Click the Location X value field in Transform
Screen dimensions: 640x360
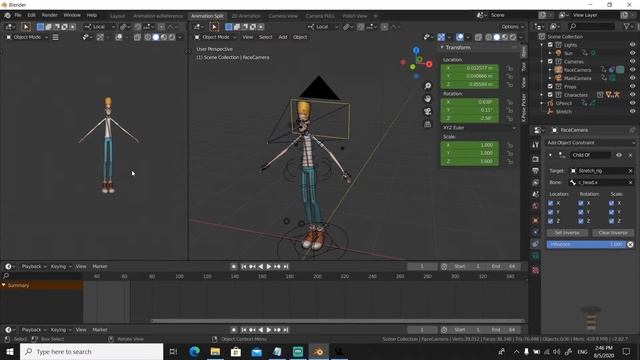coord(469,68)
